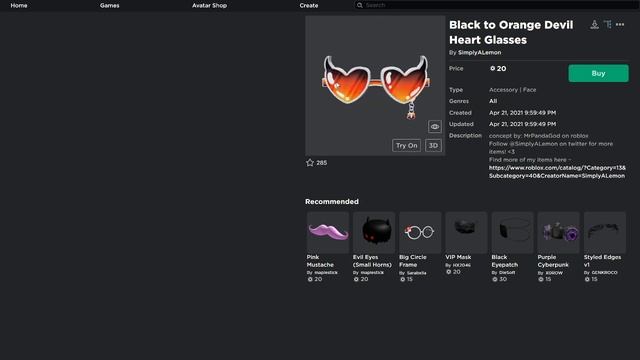
Task: Click the Robux icon under Purple Cyberpunk
Action: (540, 280)
